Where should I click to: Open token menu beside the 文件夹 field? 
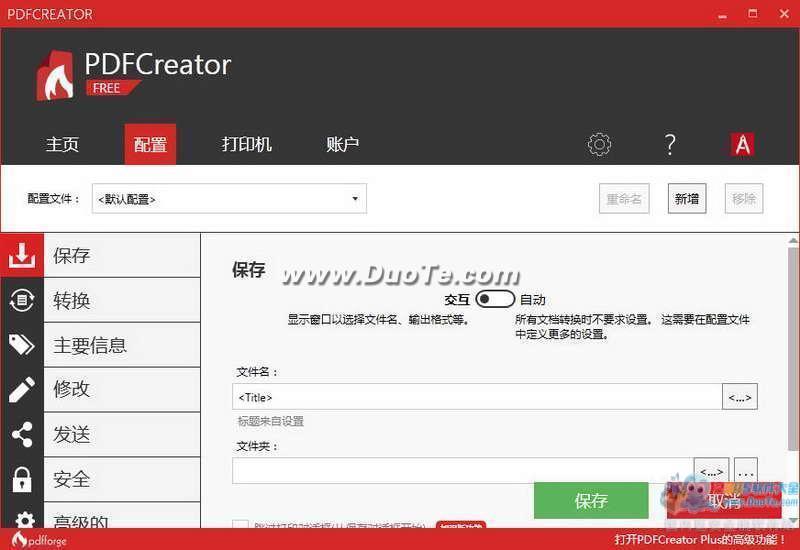pyautogui.click(x=711, y=470)
